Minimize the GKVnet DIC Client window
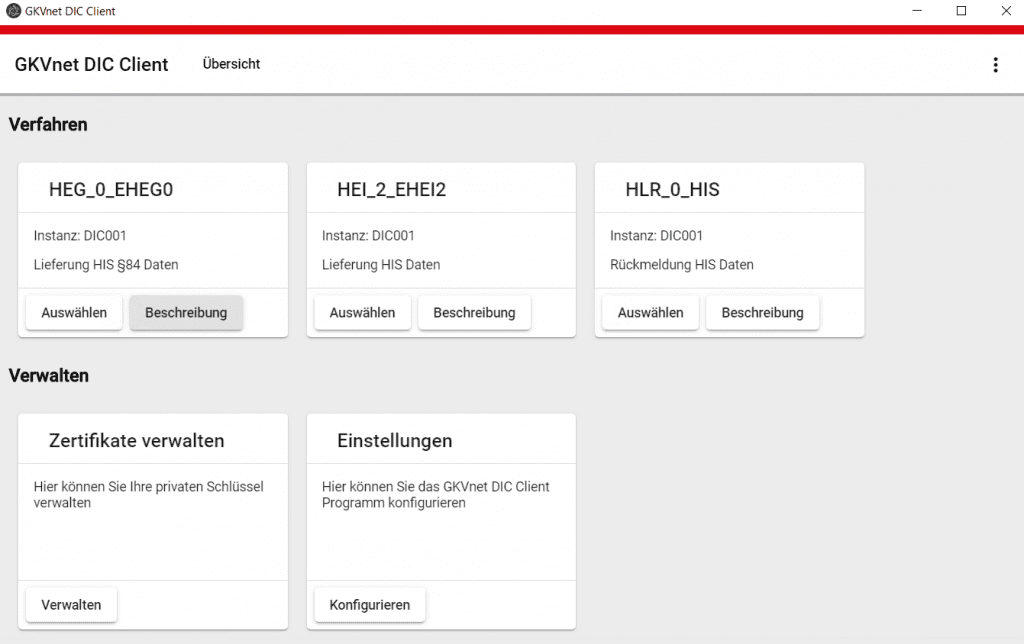Image resolution: width=1024 pixels, height=644 pixels. point(917,10)
